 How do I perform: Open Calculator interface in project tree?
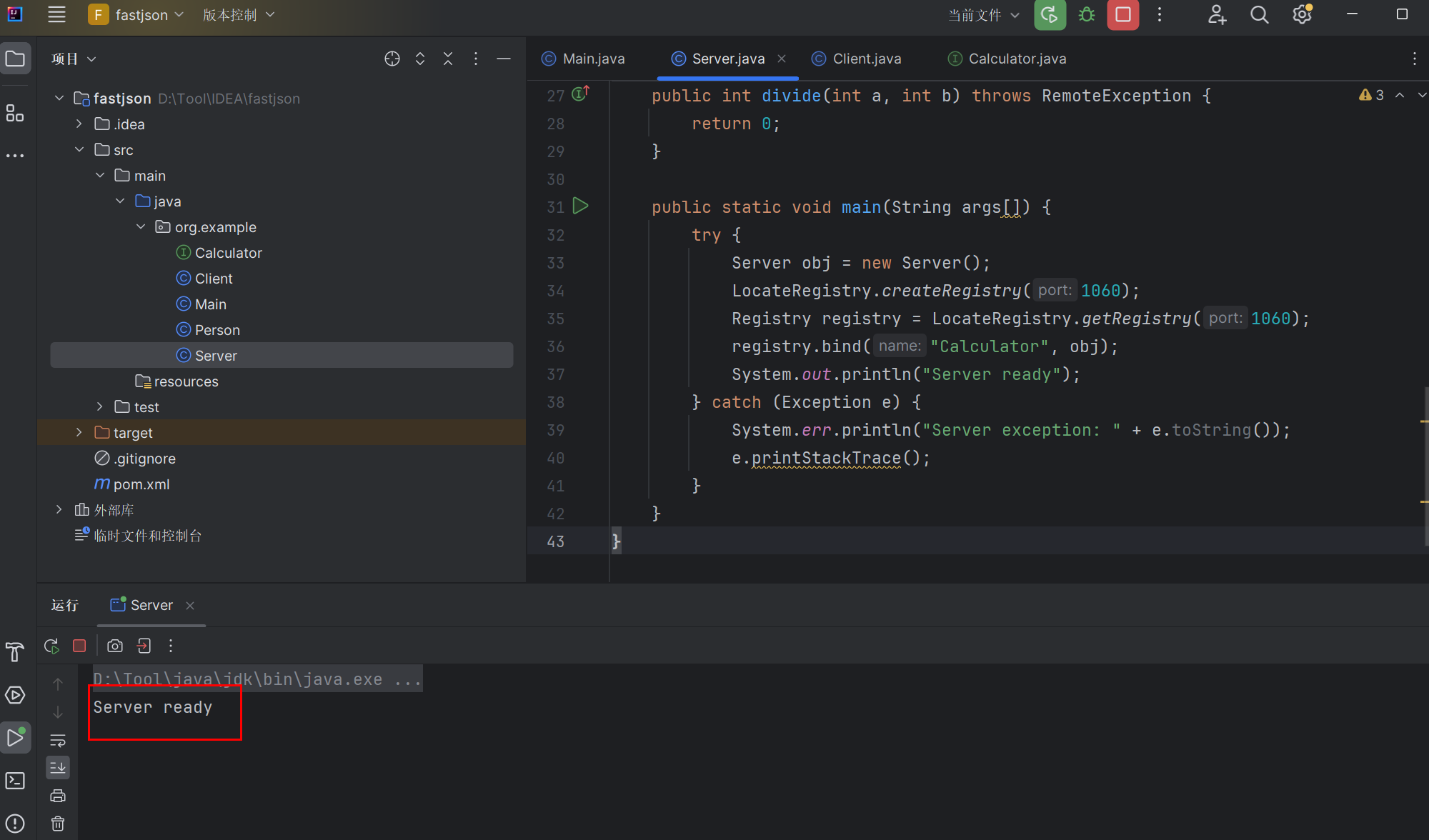[219, 252]
